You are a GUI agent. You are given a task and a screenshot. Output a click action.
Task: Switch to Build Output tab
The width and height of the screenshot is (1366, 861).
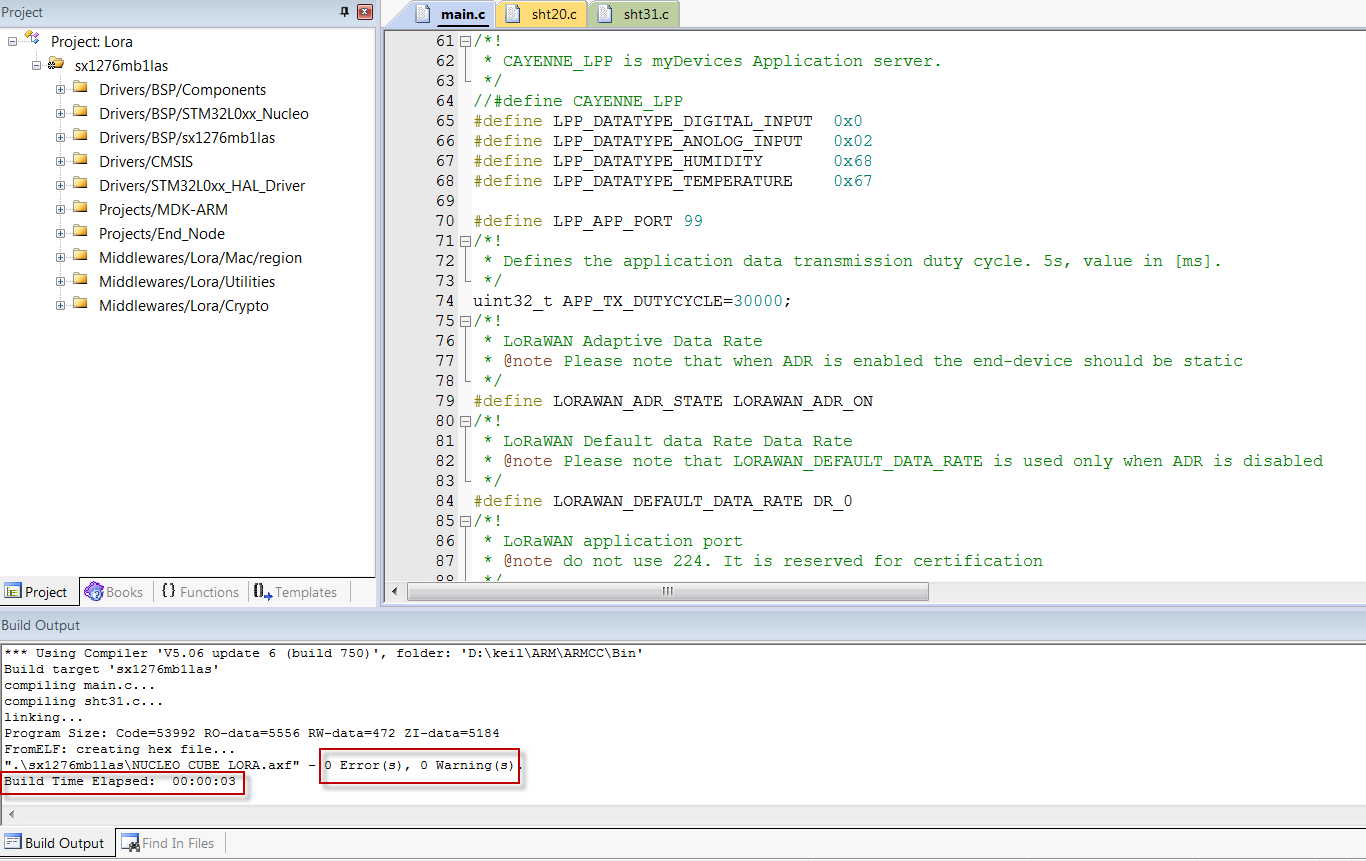(55, 843)
